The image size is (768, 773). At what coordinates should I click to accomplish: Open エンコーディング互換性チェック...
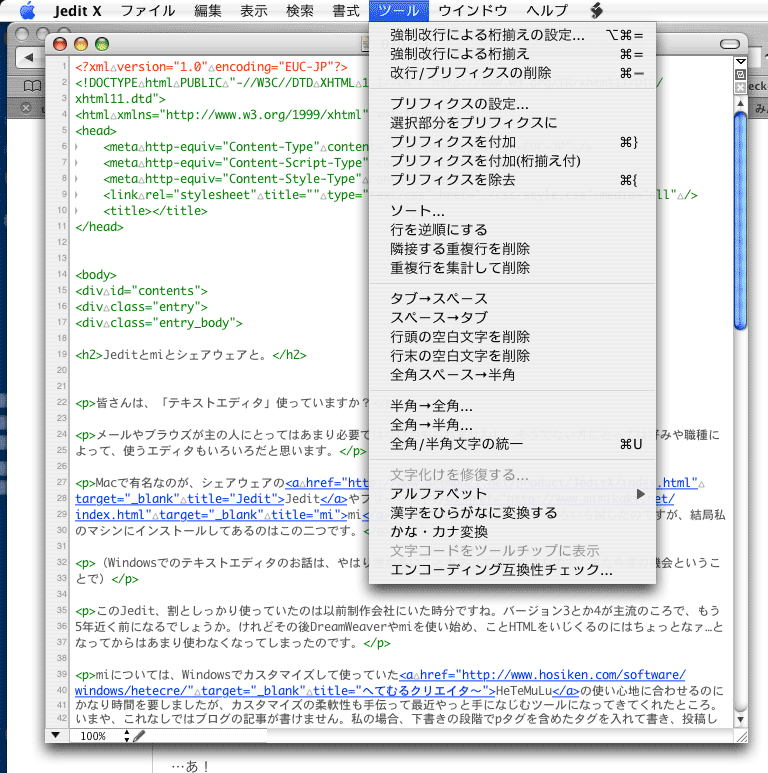(513, 570)
